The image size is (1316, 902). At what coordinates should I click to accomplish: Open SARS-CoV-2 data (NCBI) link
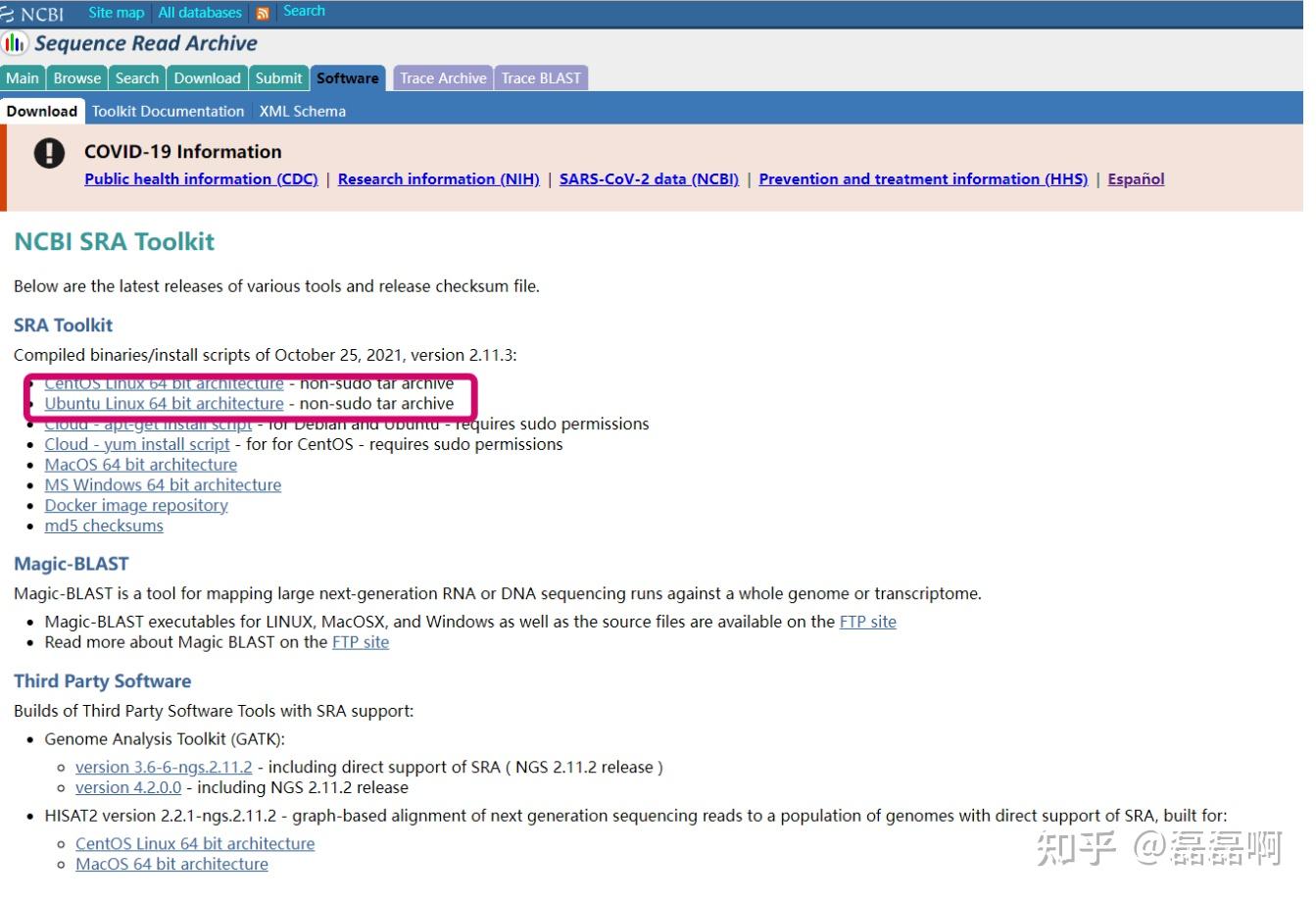point(649,179)
